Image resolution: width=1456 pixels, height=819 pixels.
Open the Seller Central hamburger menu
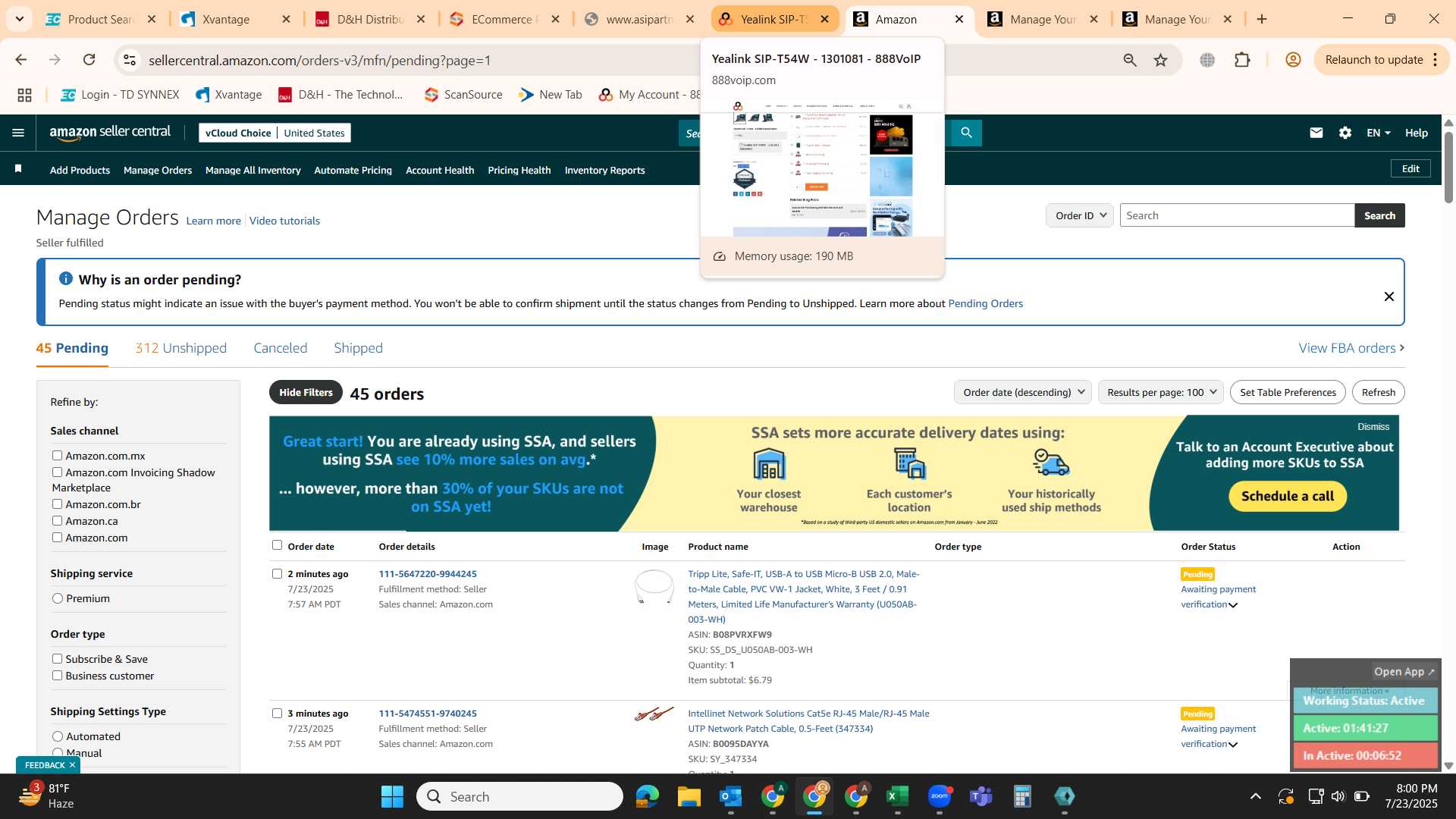coord(18,133)
